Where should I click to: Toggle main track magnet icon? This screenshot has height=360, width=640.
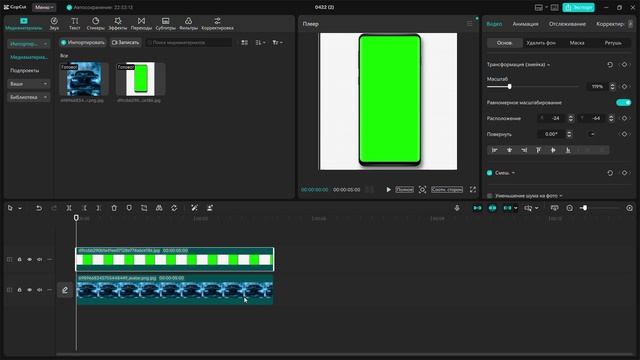click(x=477, y=208)
